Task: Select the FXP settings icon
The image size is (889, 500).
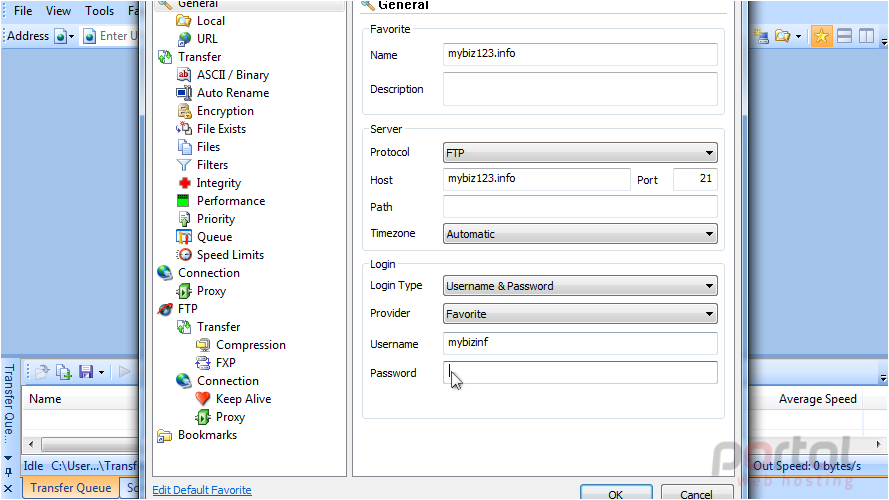Action: tap(202, 363)
